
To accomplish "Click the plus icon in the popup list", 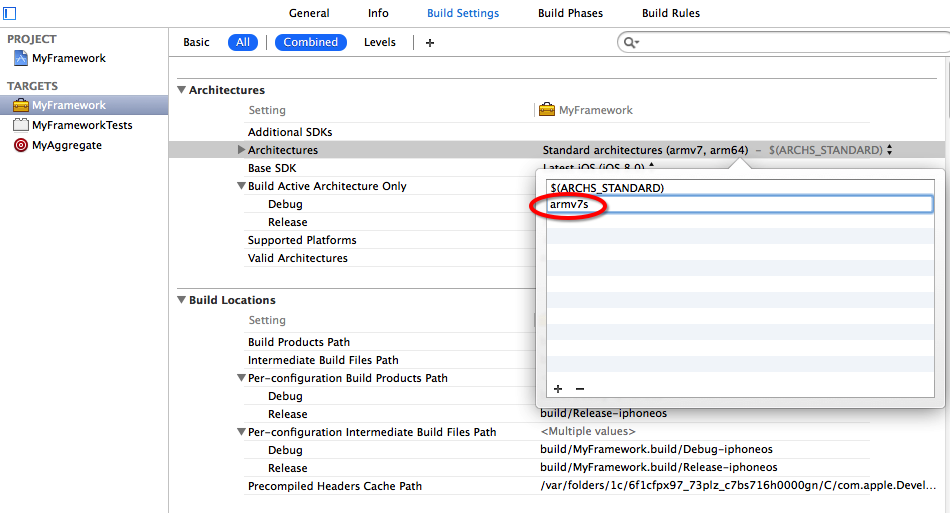I will coord(558,389).
